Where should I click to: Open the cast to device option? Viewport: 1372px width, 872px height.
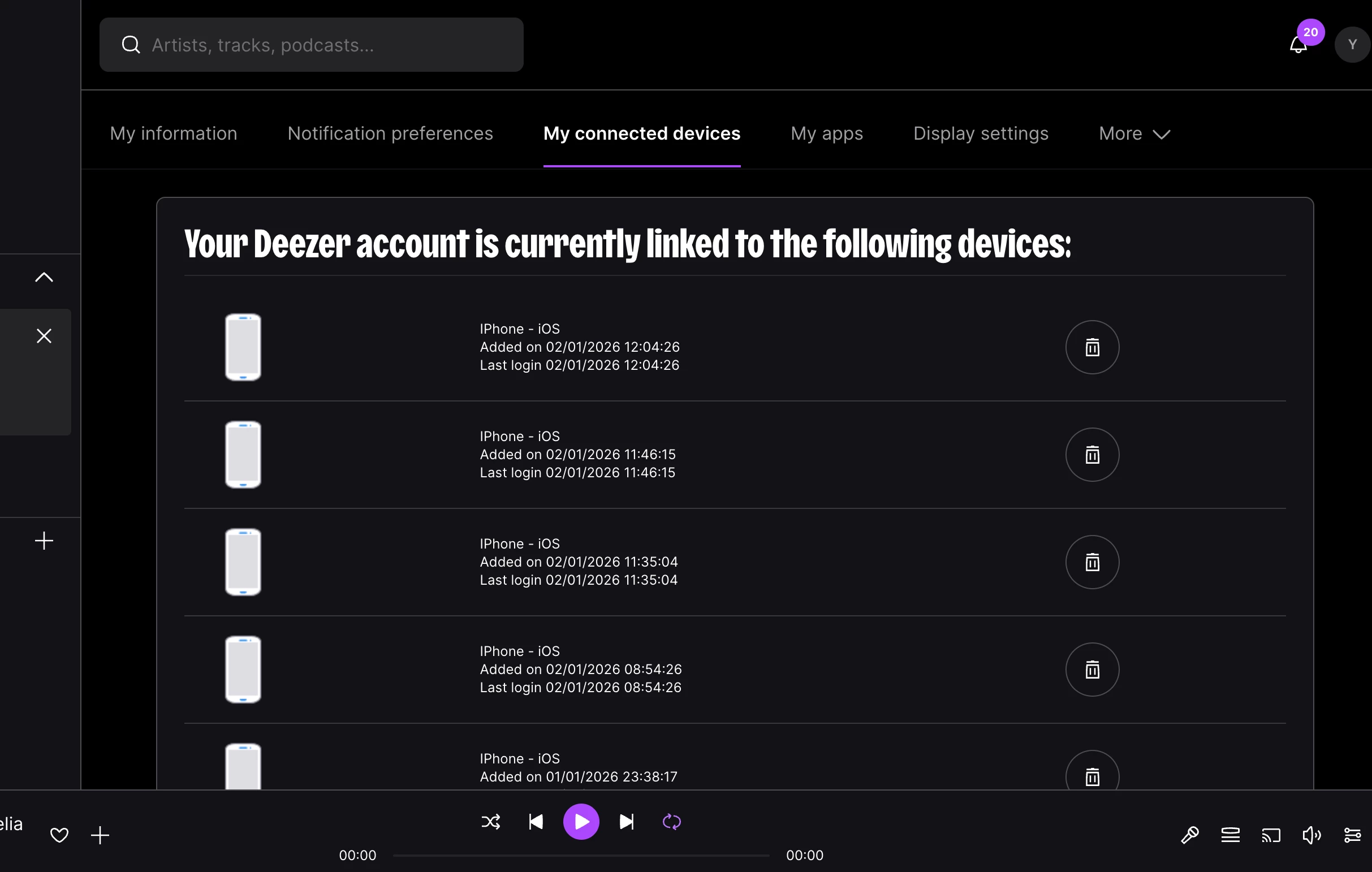point(1271,835)
